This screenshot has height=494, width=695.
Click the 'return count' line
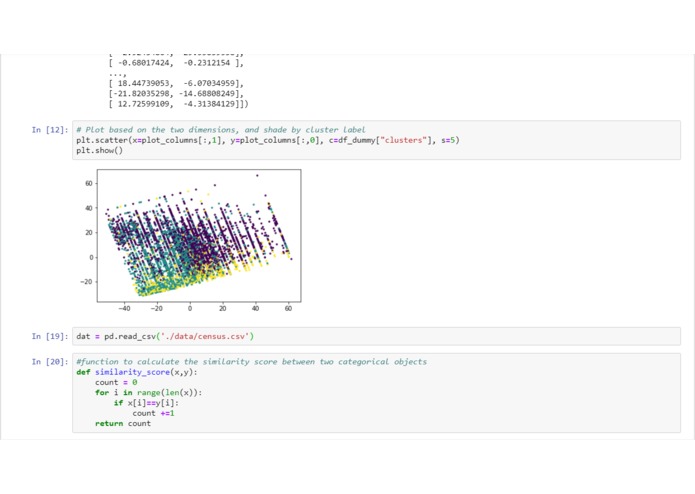[x=123, y=423]
